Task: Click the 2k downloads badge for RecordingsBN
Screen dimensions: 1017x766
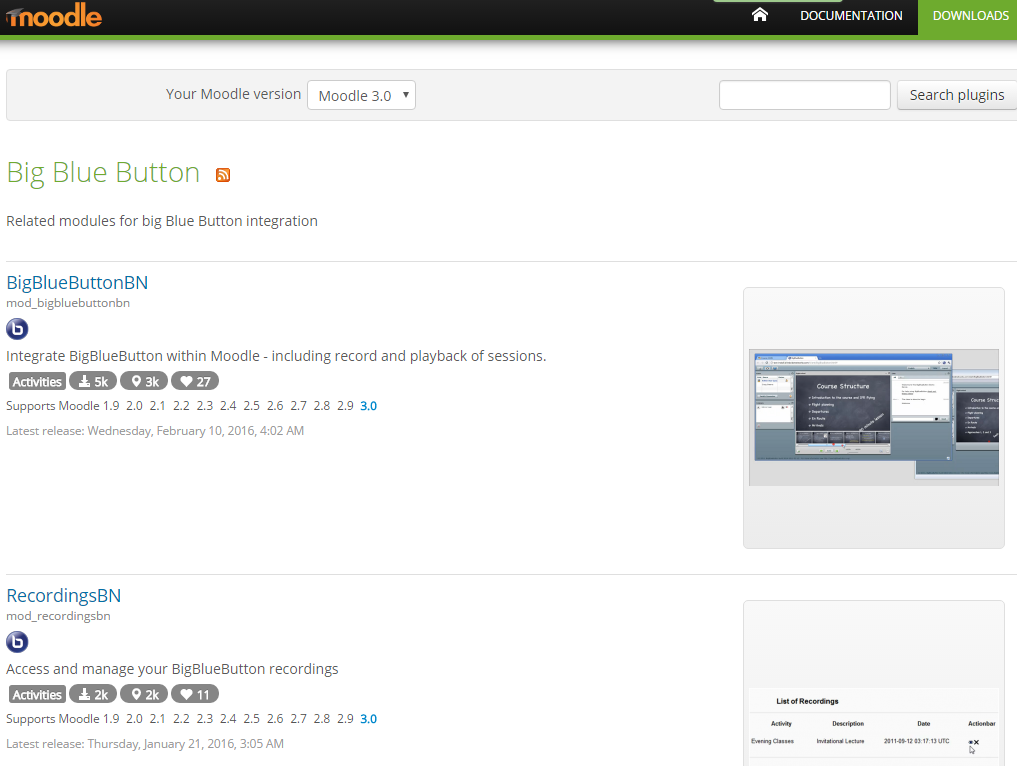Action: coord(92,694)
